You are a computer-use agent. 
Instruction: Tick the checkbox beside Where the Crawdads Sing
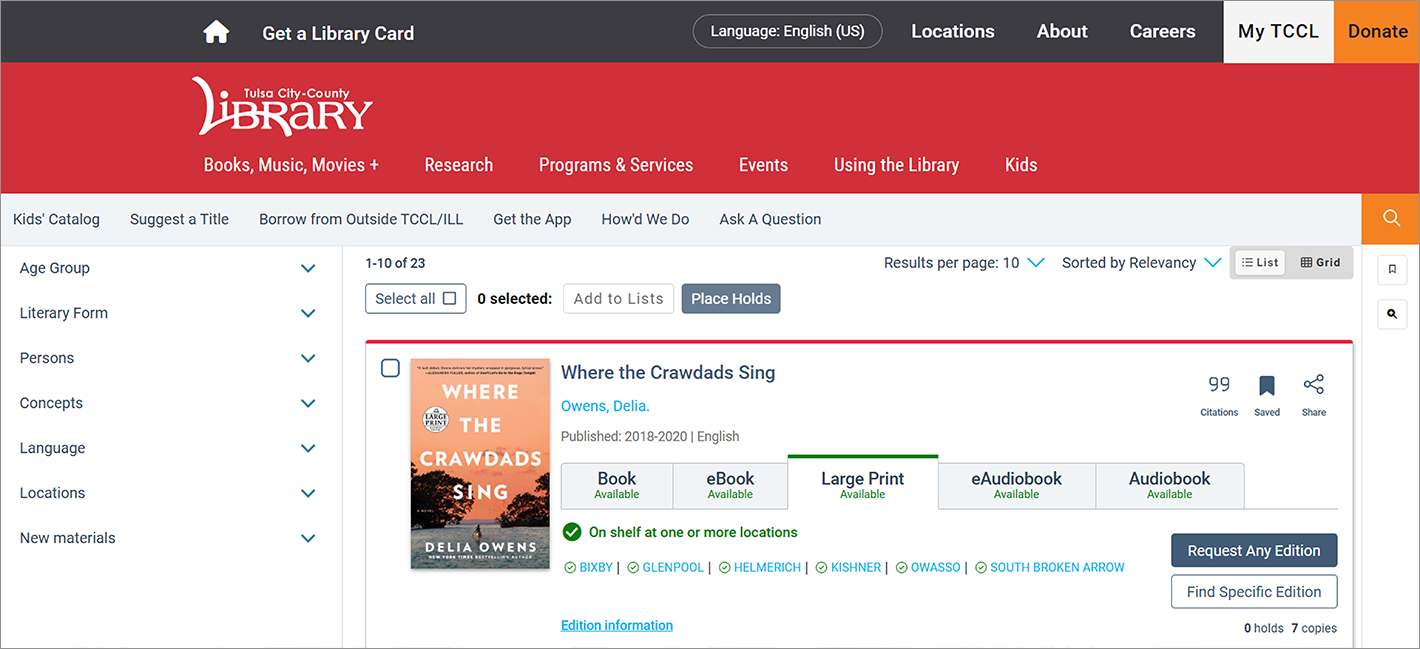[391, 368]
